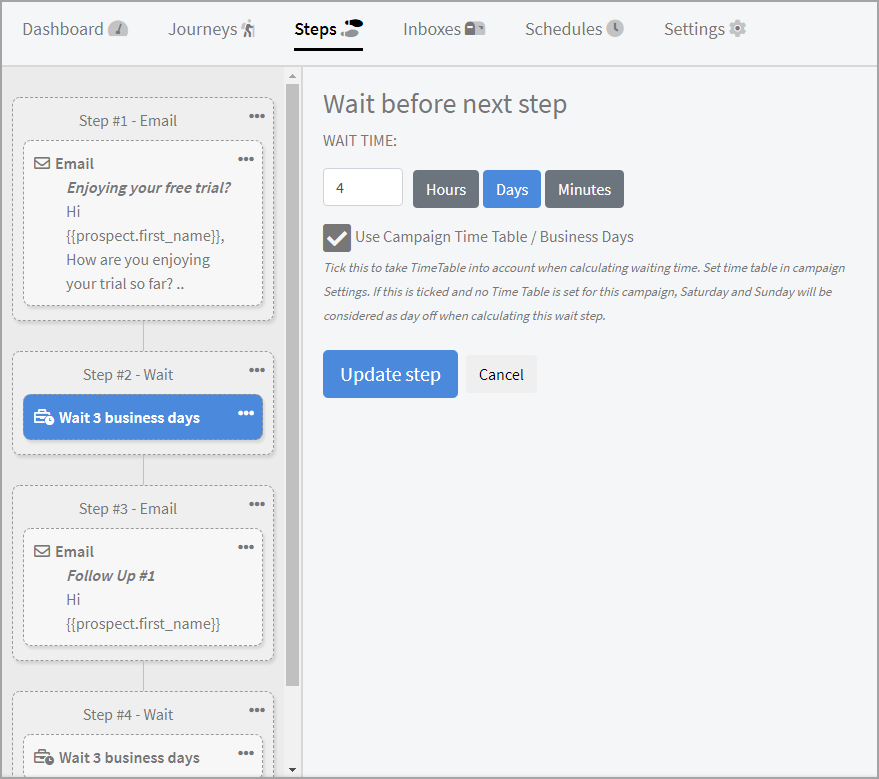Select Hours as wait time unit
879x779 pixels.
446,189
